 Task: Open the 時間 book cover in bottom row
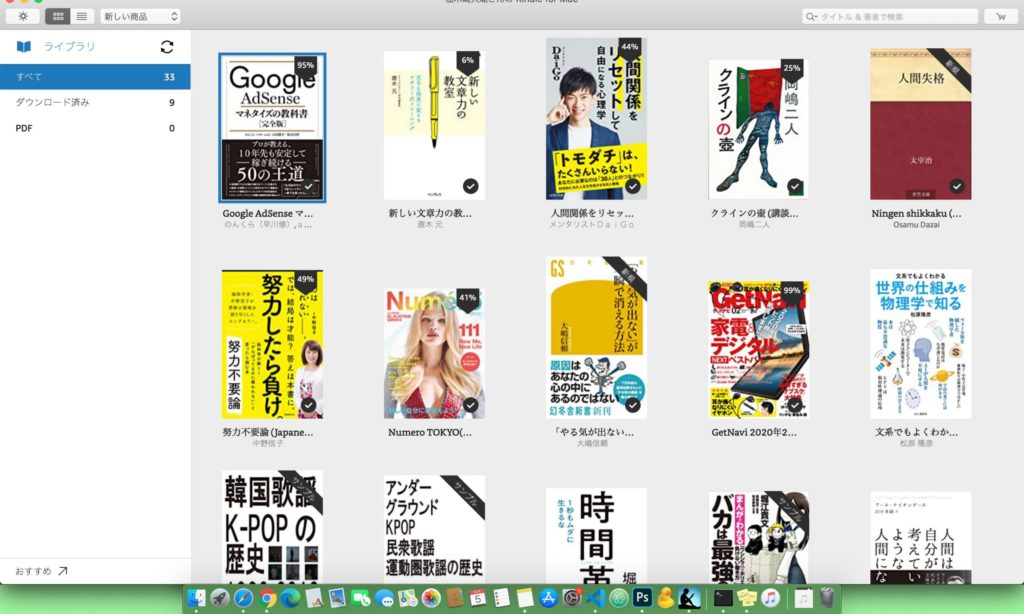click(596, 536)
